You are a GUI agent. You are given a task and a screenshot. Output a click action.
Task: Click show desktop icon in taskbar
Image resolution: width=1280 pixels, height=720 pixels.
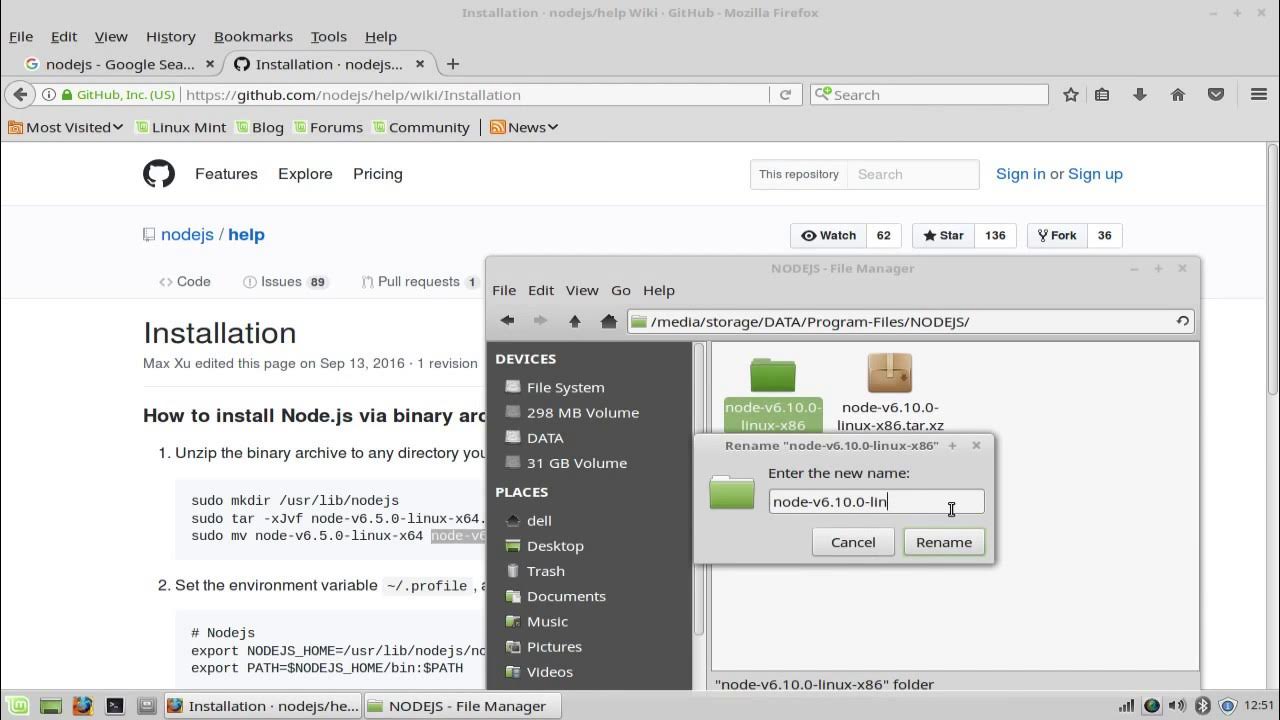tap(51, 705)
